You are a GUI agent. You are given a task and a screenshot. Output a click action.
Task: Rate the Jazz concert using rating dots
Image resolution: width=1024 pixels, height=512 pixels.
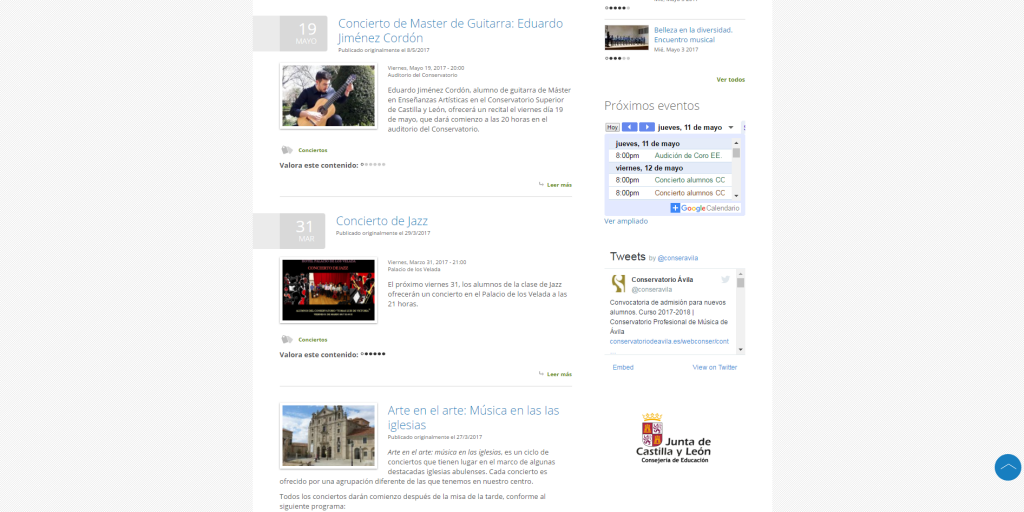[374, 354]
